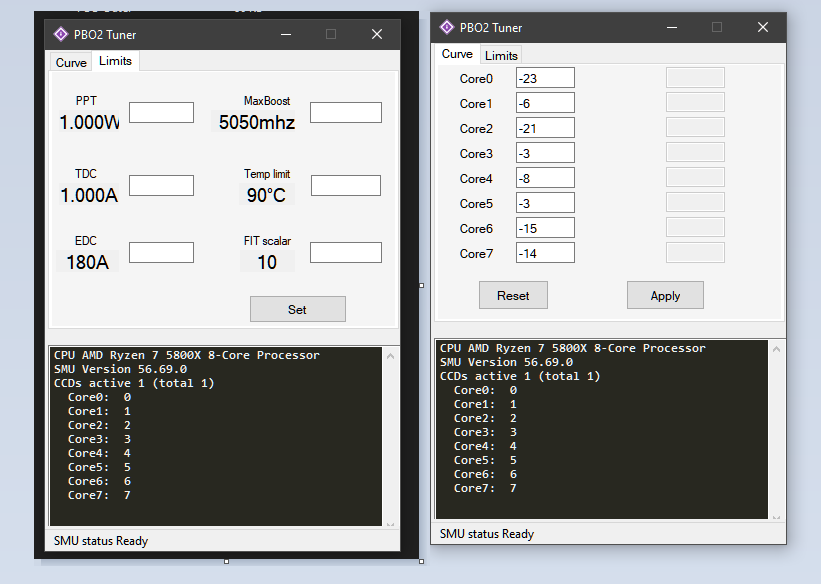Minimize the right PBO2 Tuner window

pyautogui.click(x=672, y=27)
